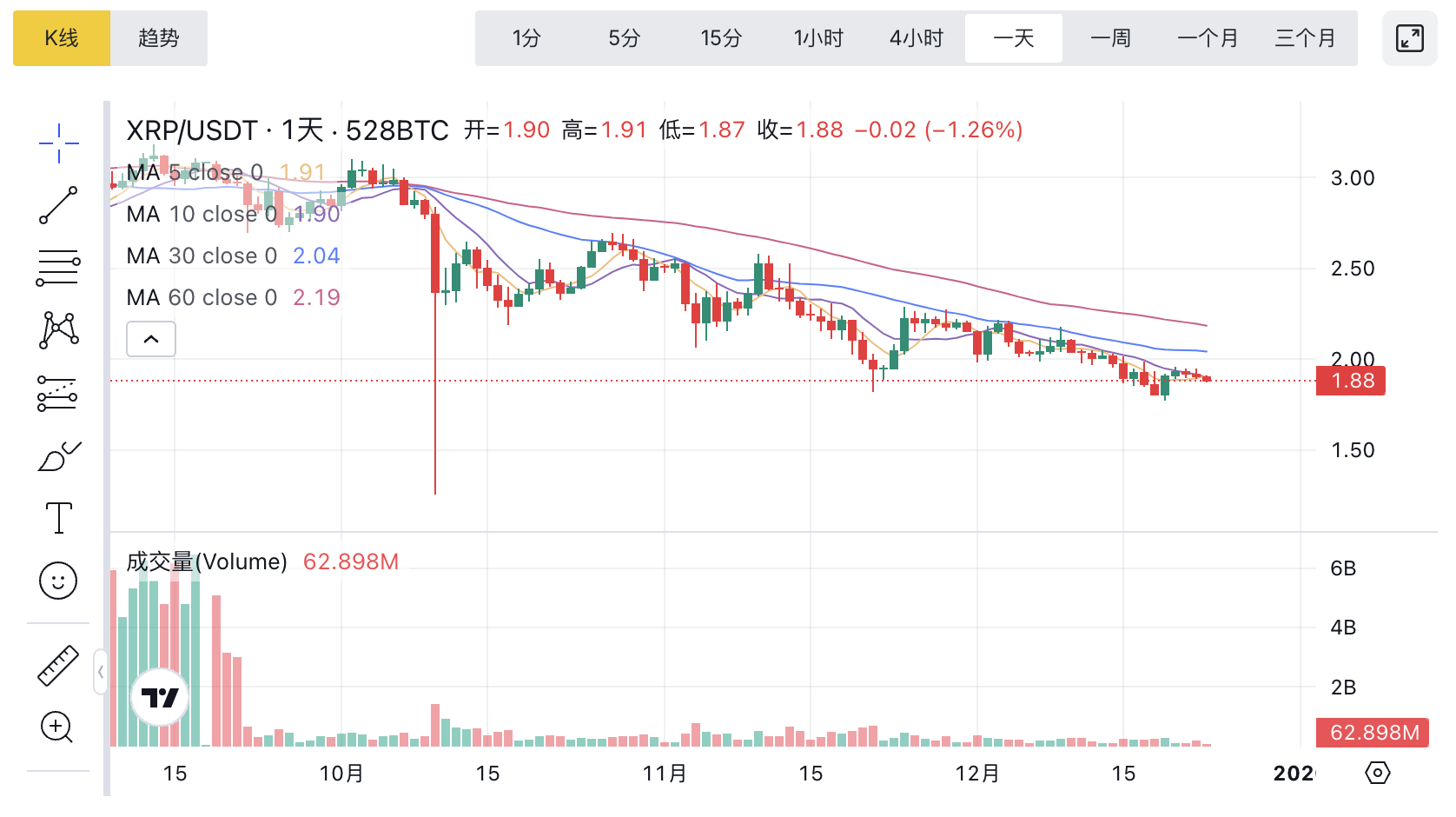
Task: Select the trend line drawing tool
Action: pos(58,205)
